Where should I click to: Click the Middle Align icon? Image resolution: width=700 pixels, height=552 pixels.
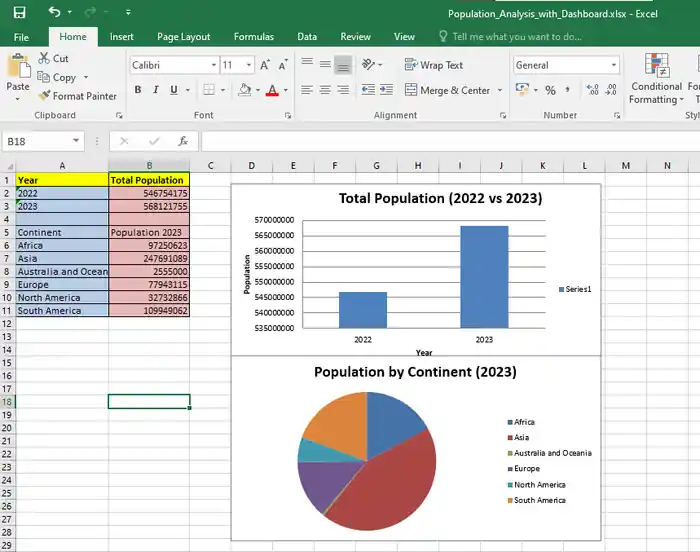click(x=325, y=65)
